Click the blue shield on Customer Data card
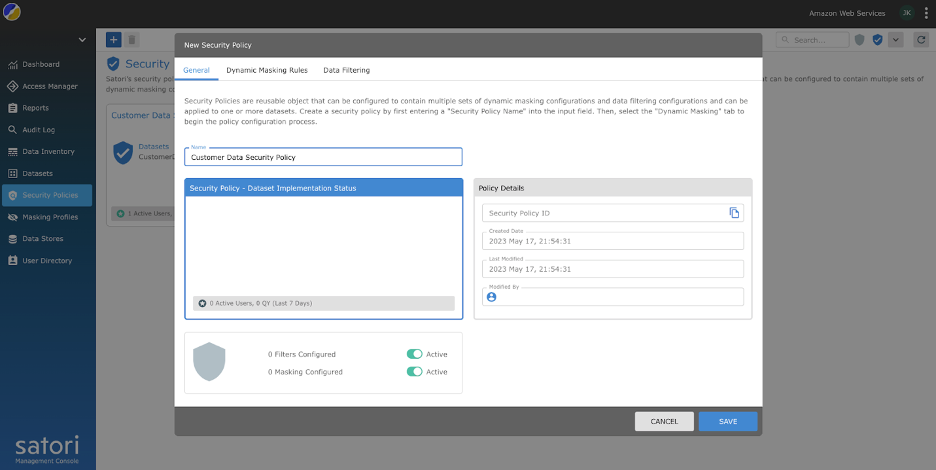Viewport: 936px width, 470px height. coord(123,153)
